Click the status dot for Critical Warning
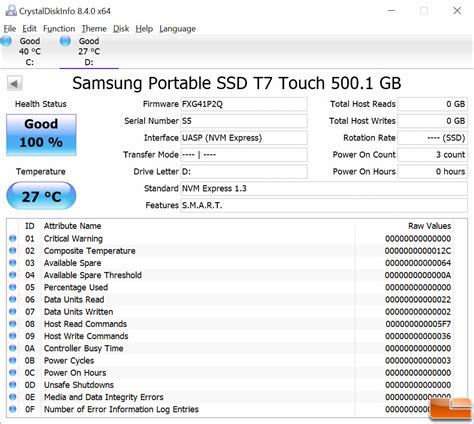 pyautogui.click(x=13, y=238)
